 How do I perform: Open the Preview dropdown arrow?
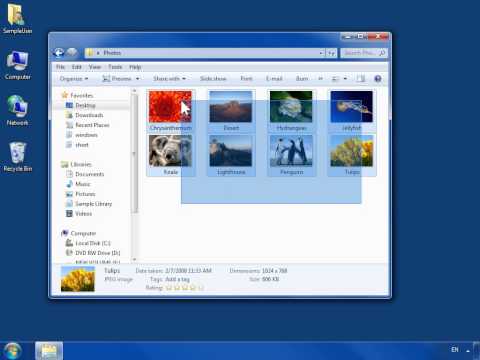click(x=137, y=79)
